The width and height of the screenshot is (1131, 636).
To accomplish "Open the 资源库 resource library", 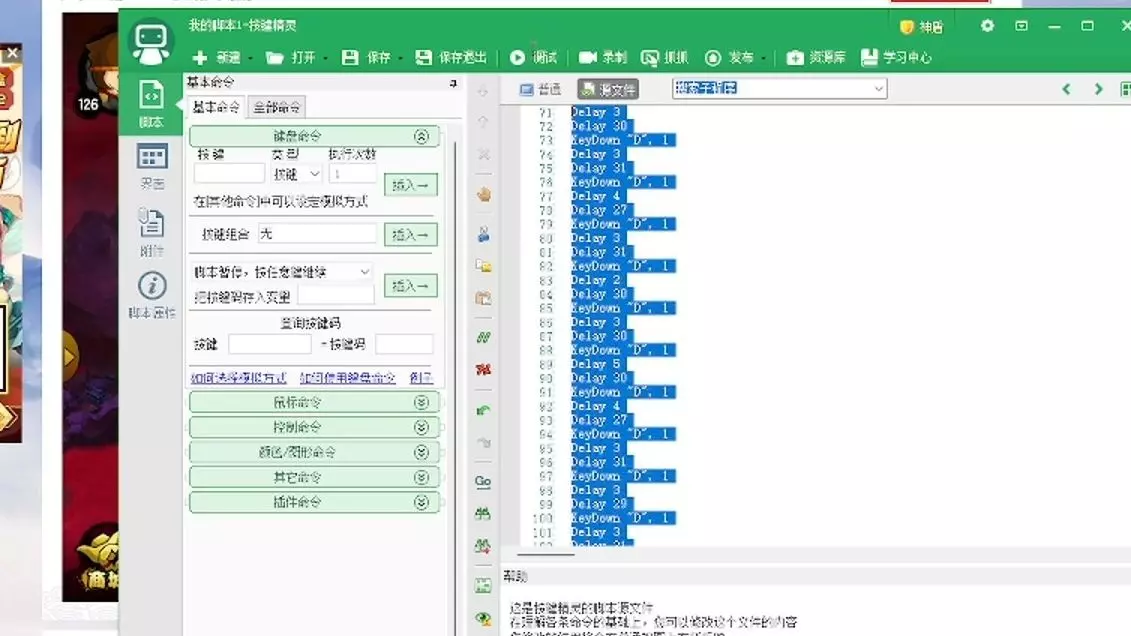I will [816, 58].
